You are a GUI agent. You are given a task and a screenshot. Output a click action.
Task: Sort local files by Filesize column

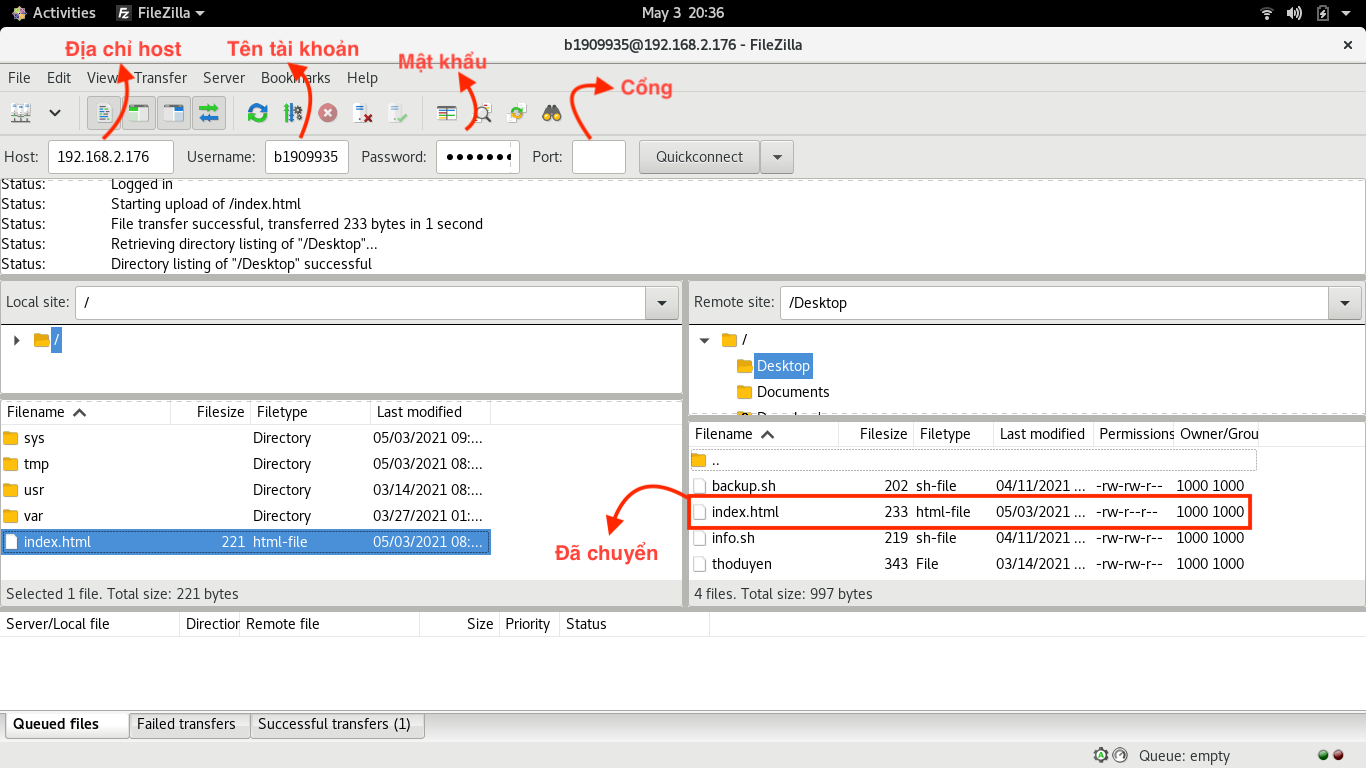point(210,412)
